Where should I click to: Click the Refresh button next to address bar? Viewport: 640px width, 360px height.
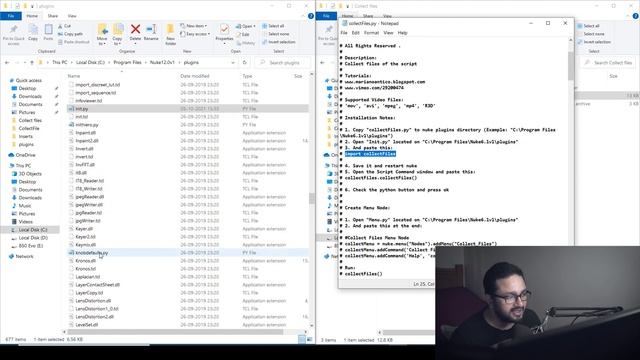coord(244,62)
